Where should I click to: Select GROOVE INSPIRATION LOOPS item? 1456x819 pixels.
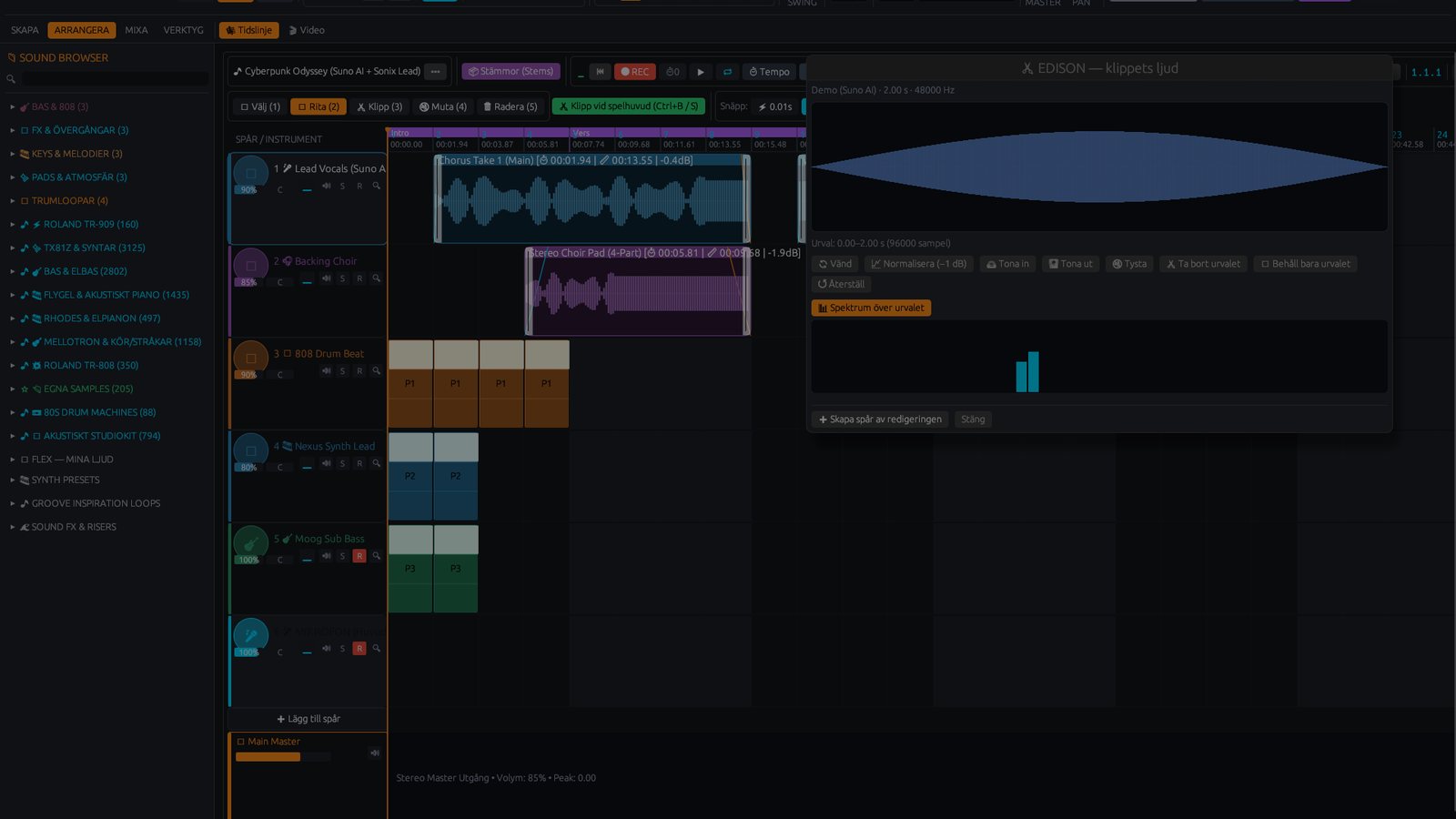pyautogui.click(x=91, y=503)
